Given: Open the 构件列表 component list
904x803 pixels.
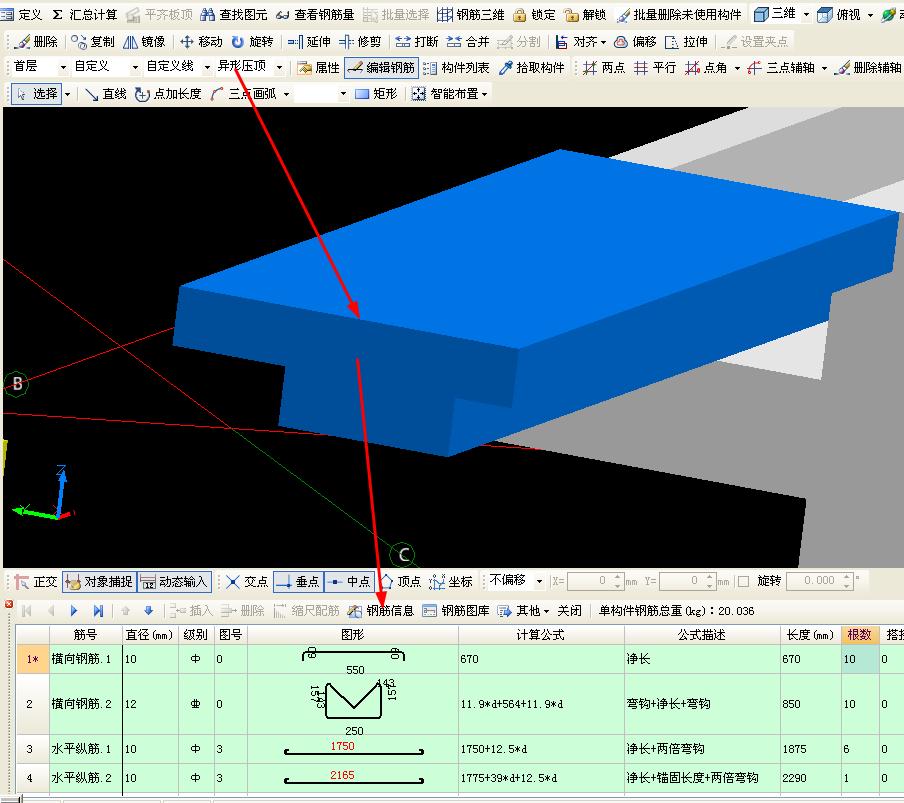Looking at the screenshot, I should (x=456, y=67).
